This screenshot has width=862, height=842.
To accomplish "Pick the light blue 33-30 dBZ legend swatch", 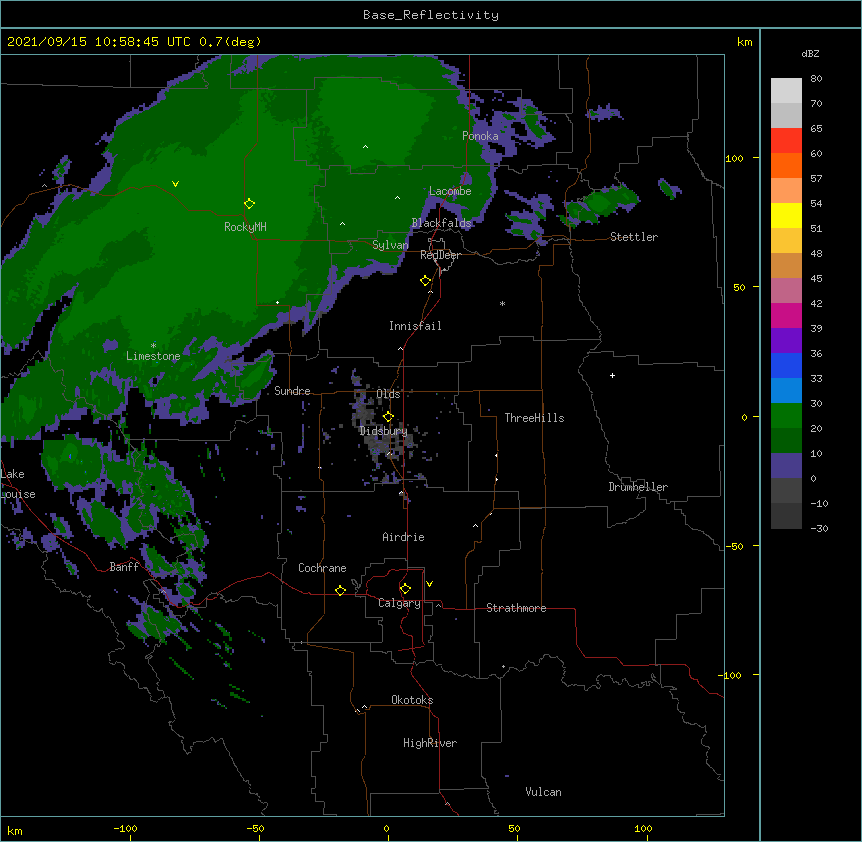I will coord(786,390).
